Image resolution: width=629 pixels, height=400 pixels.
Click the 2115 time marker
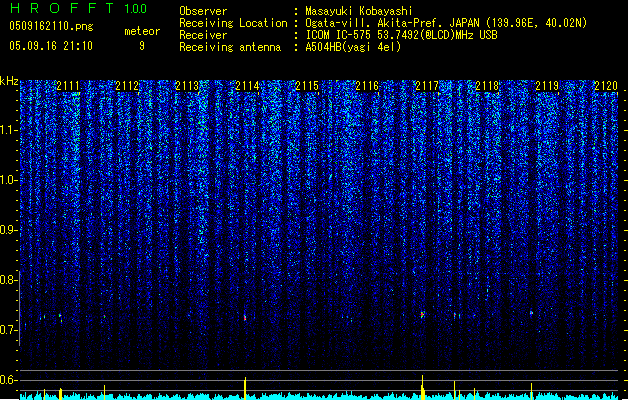307,86
